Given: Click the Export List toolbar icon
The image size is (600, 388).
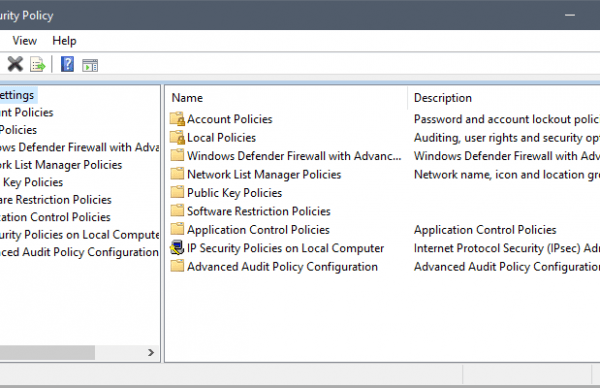Looking at the screenshot, I should point(38,64).
